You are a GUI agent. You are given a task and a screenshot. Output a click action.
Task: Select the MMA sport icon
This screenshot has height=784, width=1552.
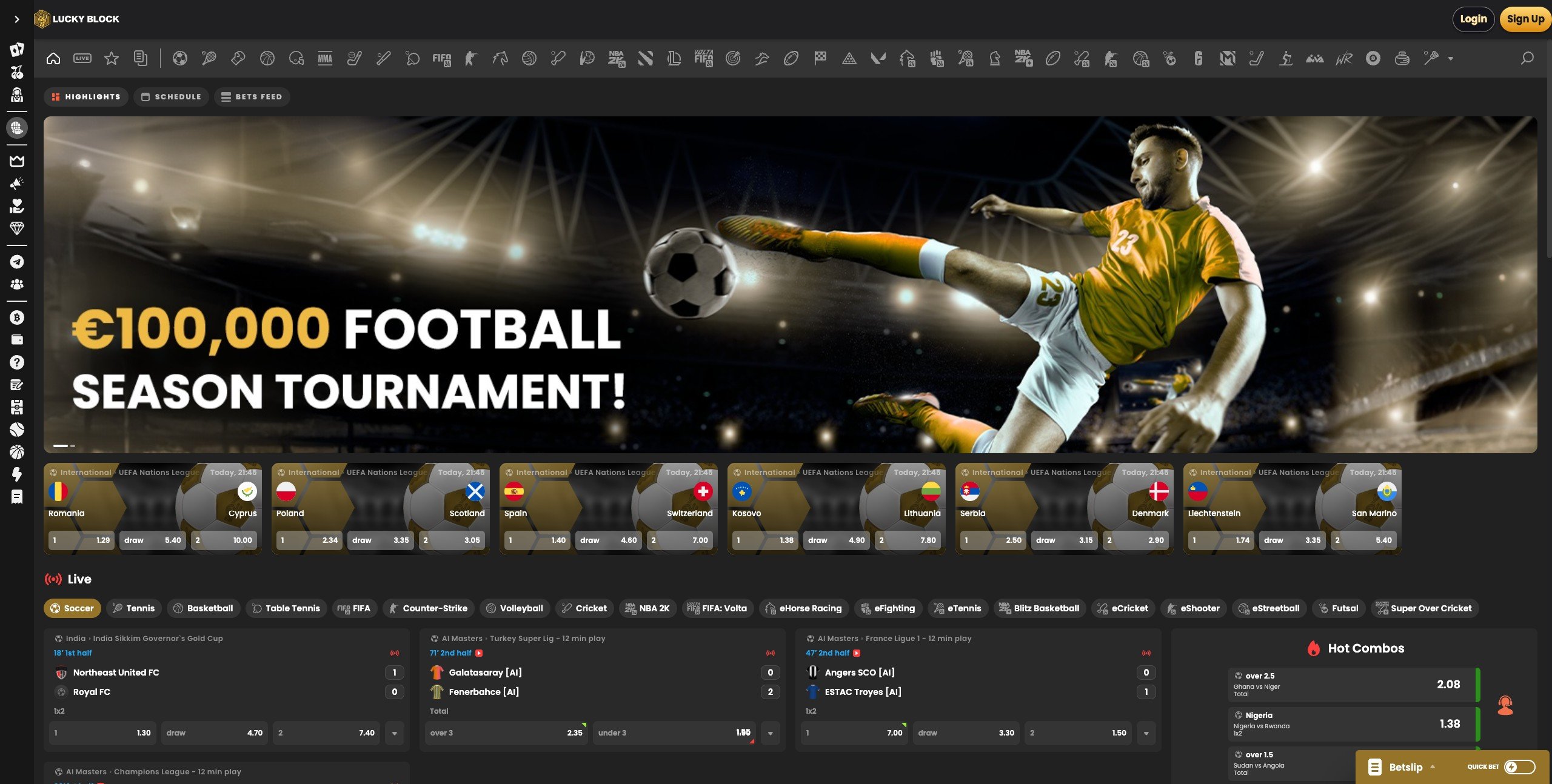tap(326, 58)
